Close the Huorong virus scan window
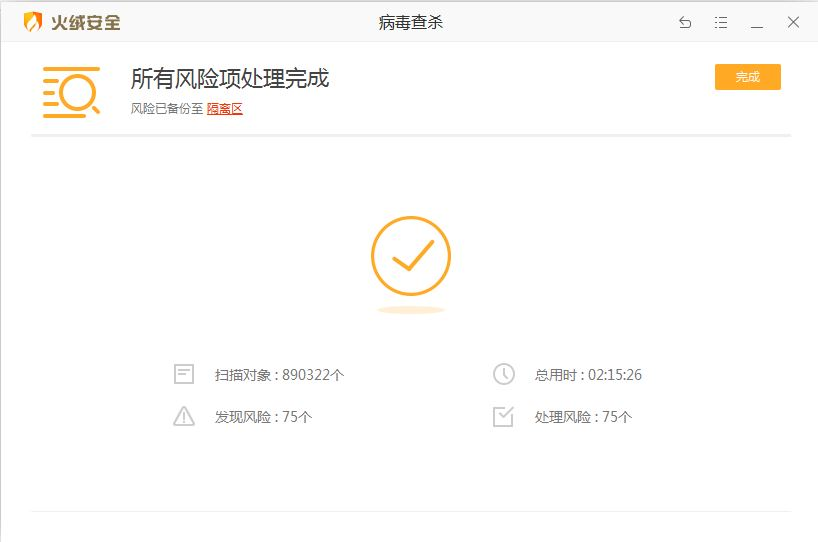Screen dimensions: 818x542 pos(793,22)
